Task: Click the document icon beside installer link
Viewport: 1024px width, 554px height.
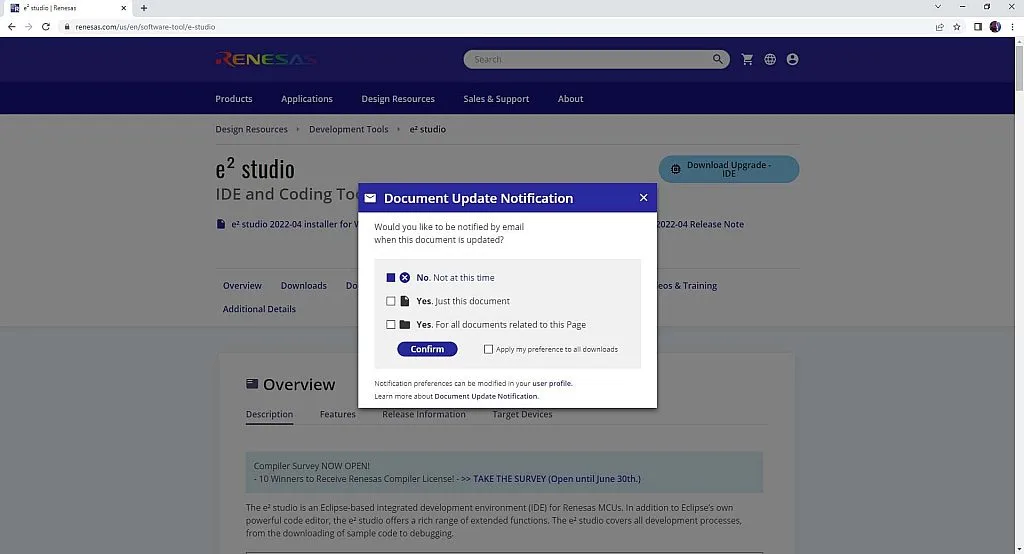Action: [x=221, y=224]
